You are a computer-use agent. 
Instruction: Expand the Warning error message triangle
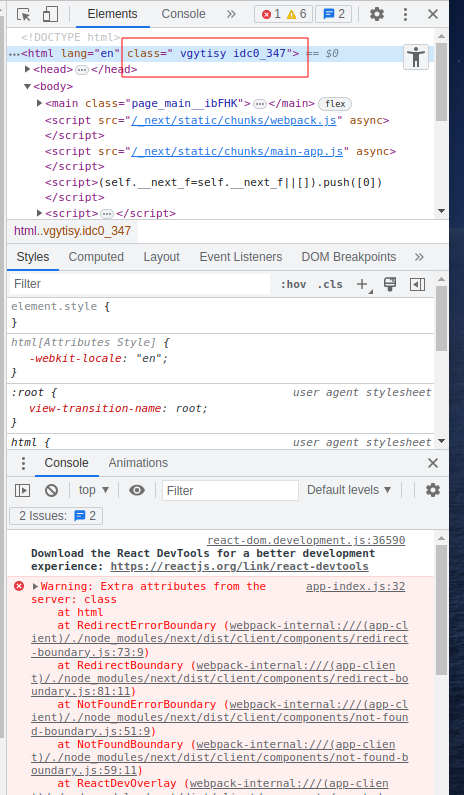pos(35,586)
